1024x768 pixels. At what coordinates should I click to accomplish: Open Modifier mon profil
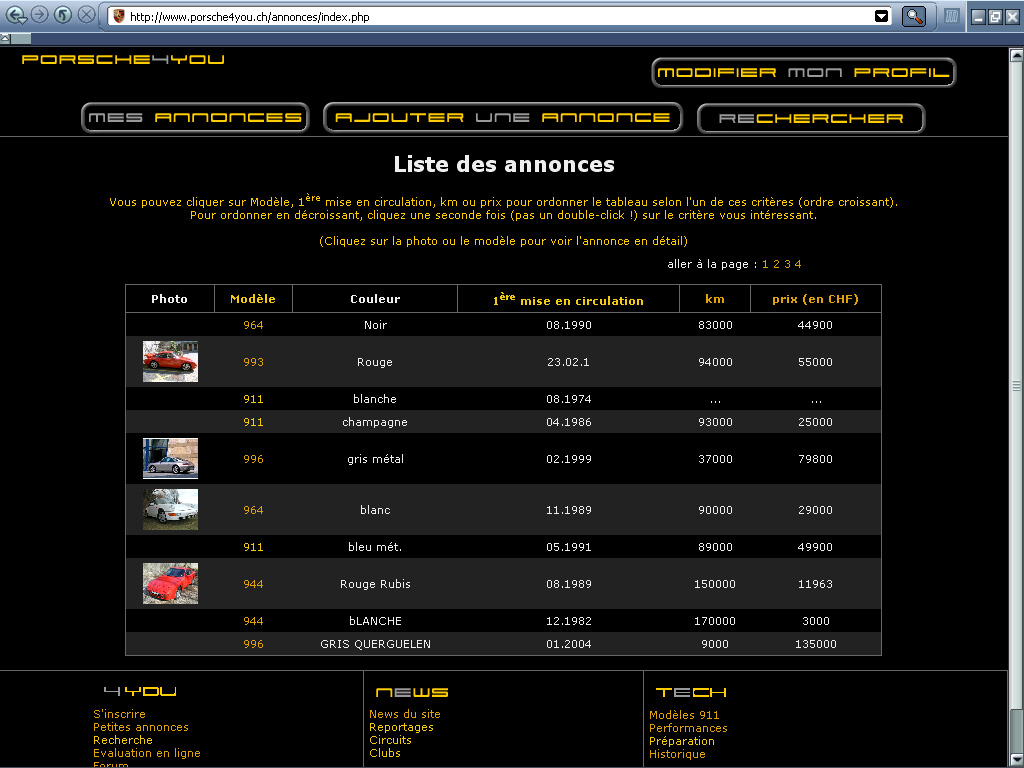(803, 72)
